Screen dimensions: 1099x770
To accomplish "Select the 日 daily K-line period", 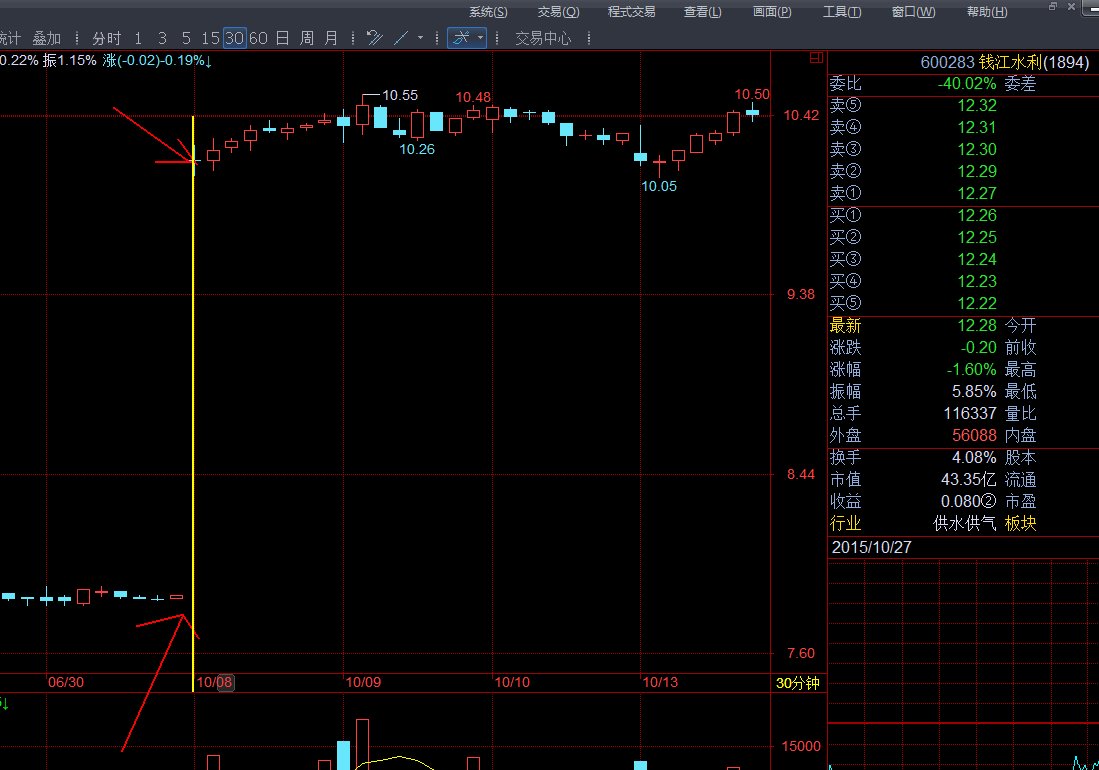I will [283, 38].
